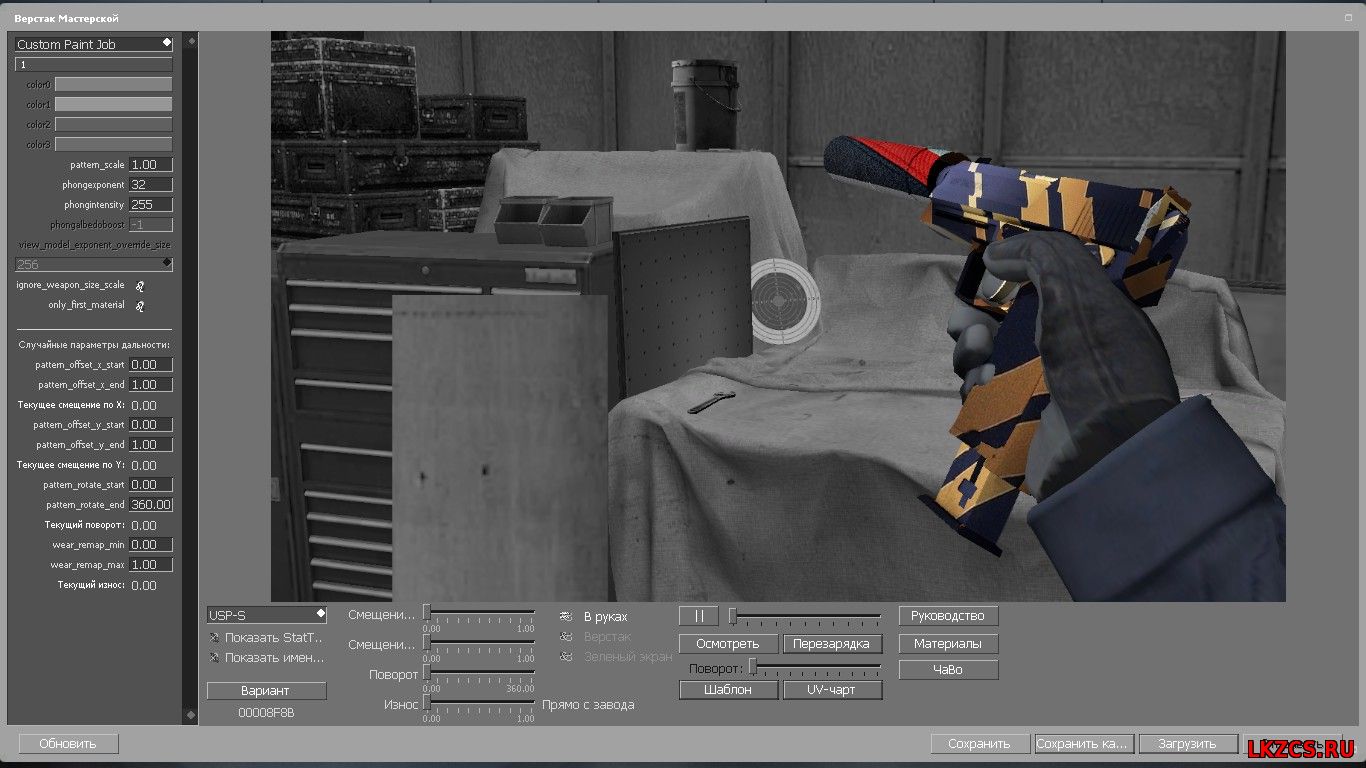This screenshot has width=1366, height=768.
Task: Click the side panel scrollbar down arrow
Action: point(191,715)
